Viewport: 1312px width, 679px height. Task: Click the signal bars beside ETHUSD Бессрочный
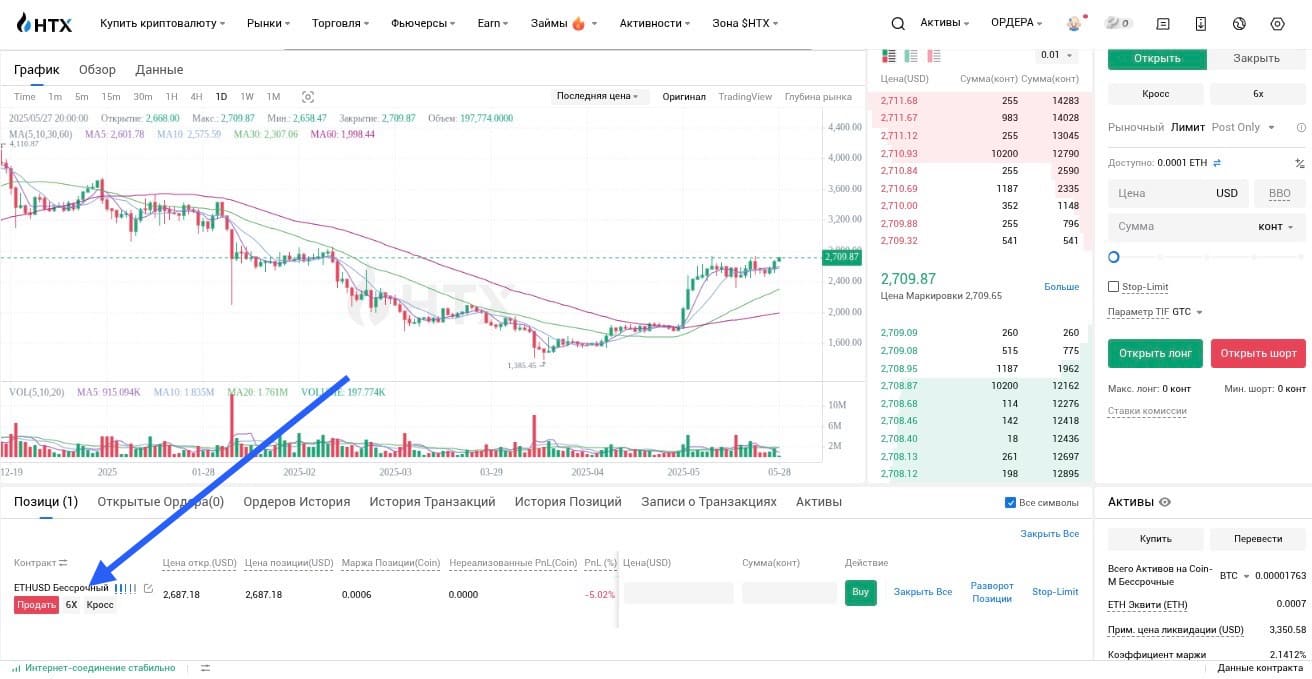point(125,588)
